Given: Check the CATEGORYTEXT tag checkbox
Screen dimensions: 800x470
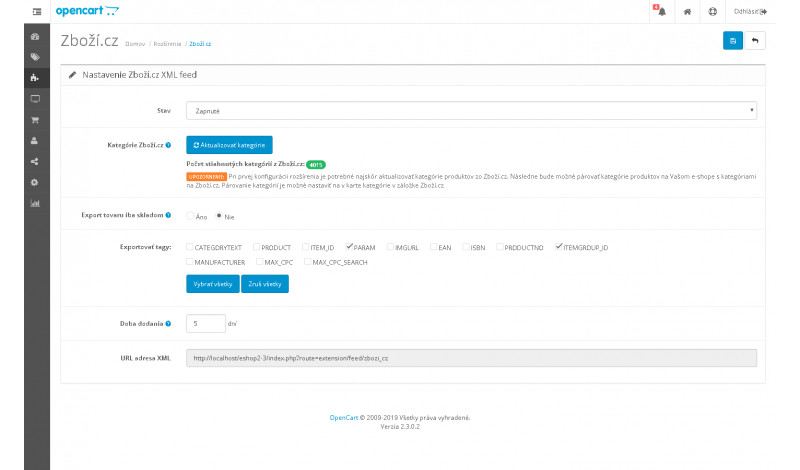Looking at the screenshot, I should pyautogui.click(x=189, y=247).
